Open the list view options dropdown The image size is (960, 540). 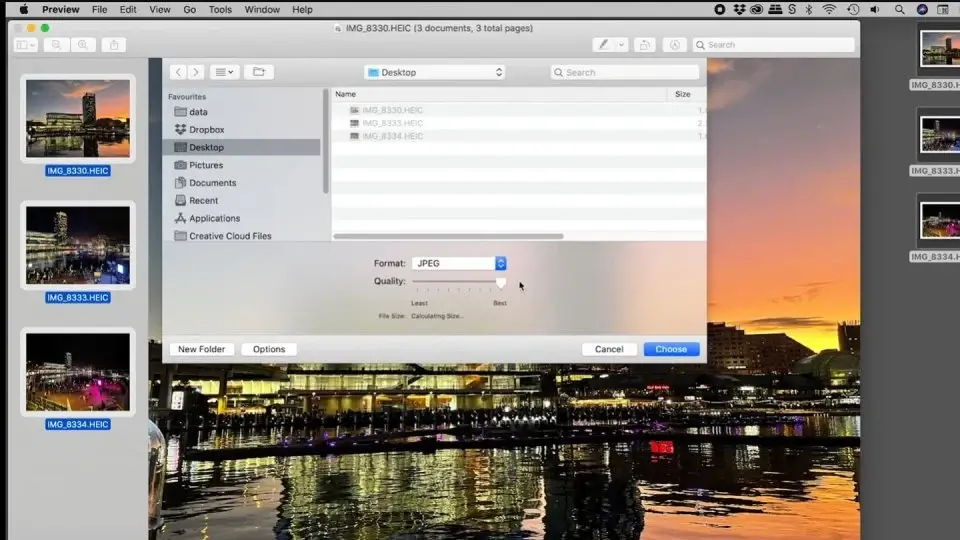tap(225, 72)
